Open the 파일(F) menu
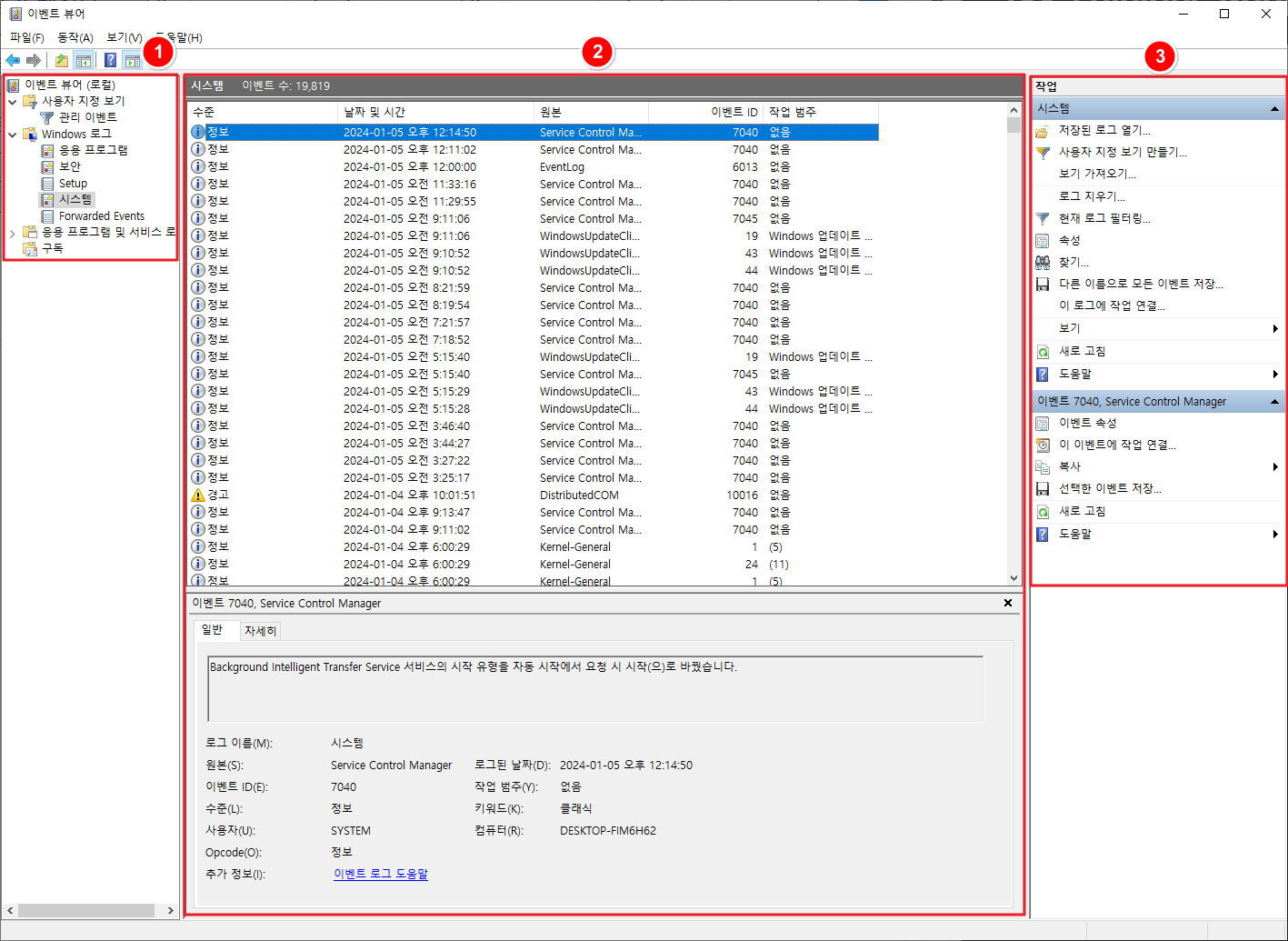 point(26,37)
